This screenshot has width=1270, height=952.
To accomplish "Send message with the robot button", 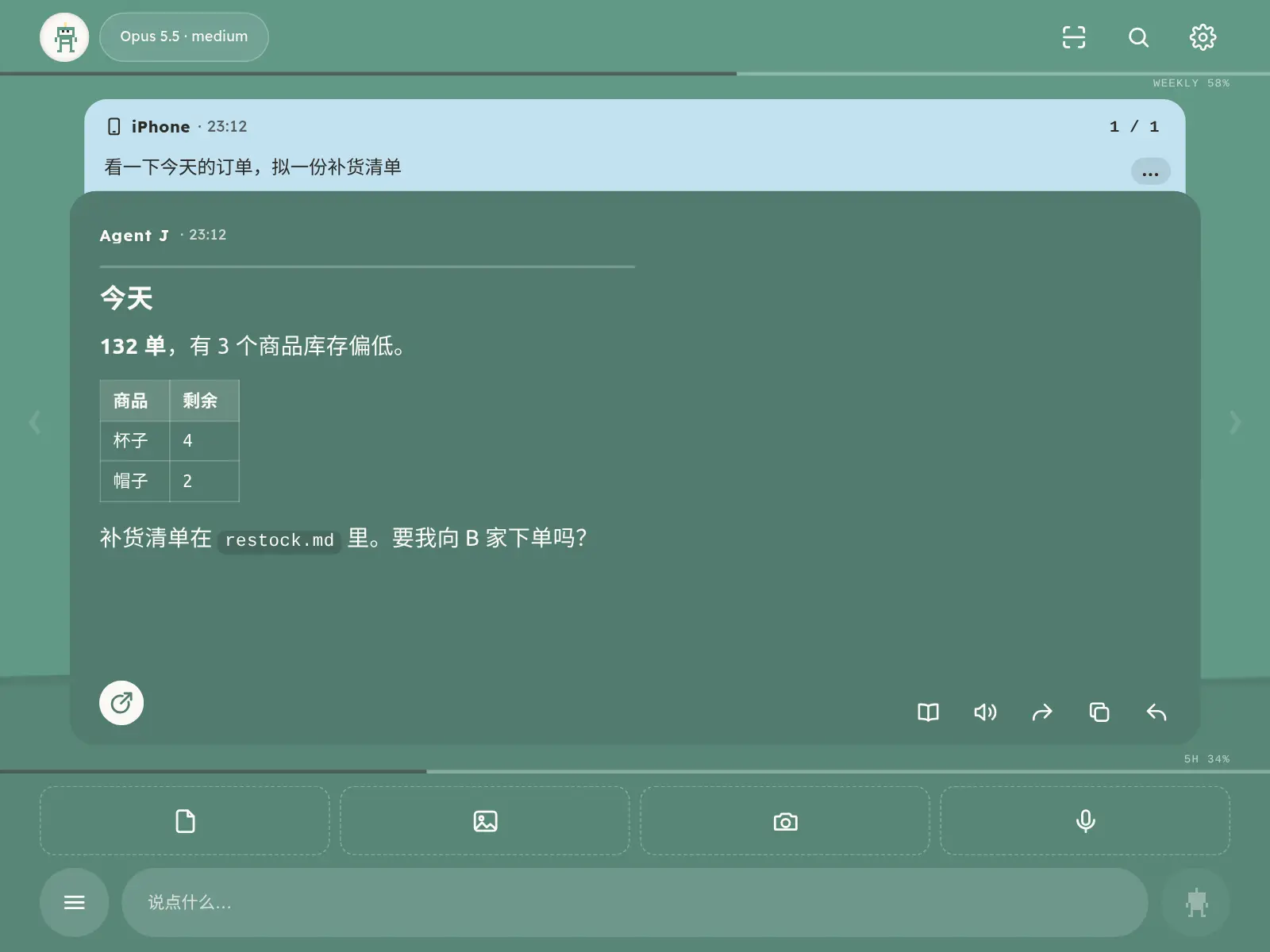I will click(1196, 902).
